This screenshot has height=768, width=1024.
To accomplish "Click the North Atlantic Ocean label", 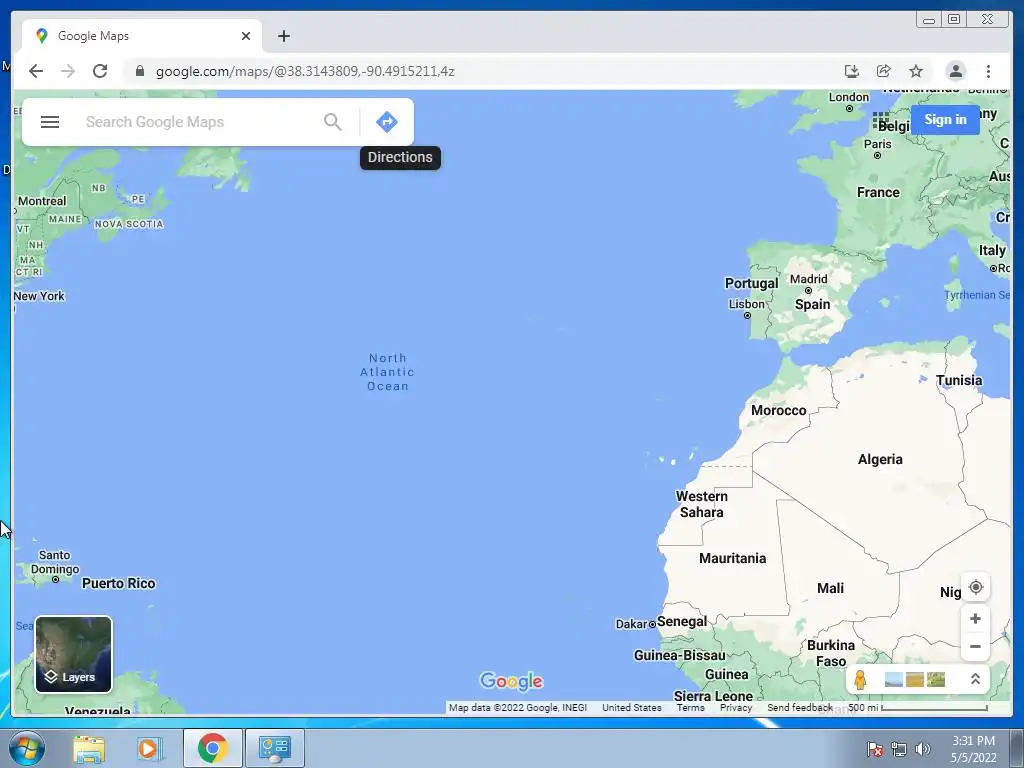I will coord(387,372).
